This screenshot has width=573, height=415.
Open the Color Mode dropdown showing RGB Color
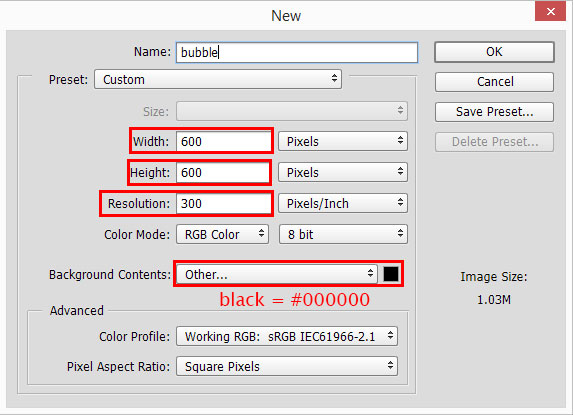pos(223,234)
